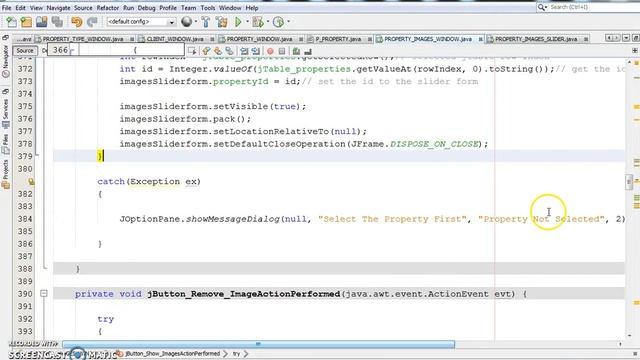Open the Profile menu
Image resolution: width=640 pixels, height=360 pixels.
(168, 8)
